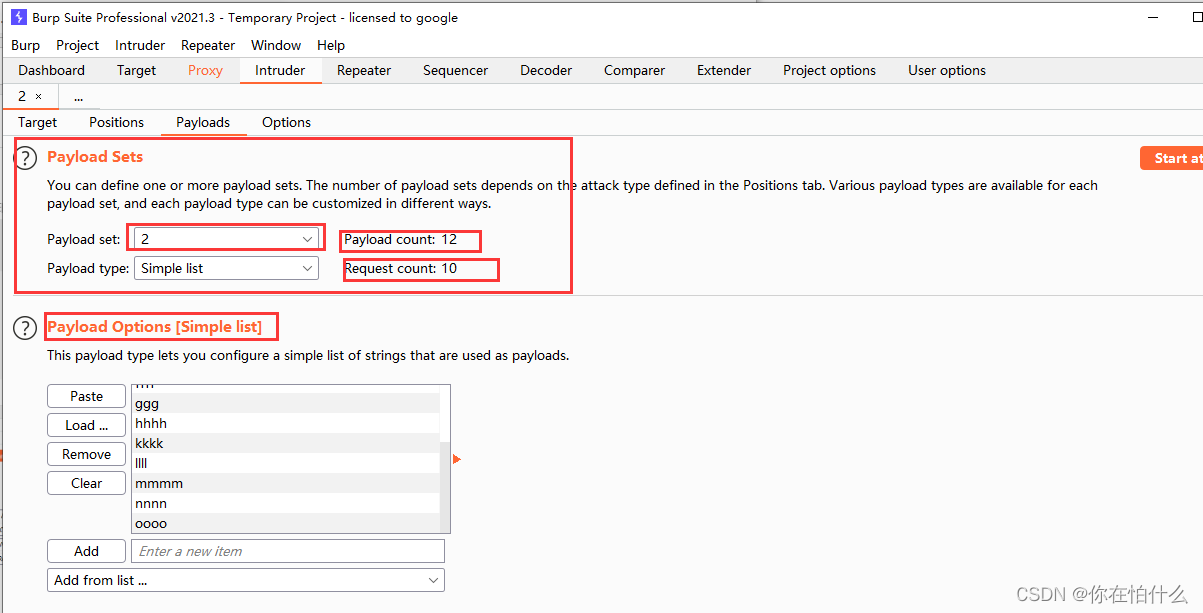Select payload item llll
This screenshot has height=613, width=1203.
pyautogui.click(x=286, y=463)
